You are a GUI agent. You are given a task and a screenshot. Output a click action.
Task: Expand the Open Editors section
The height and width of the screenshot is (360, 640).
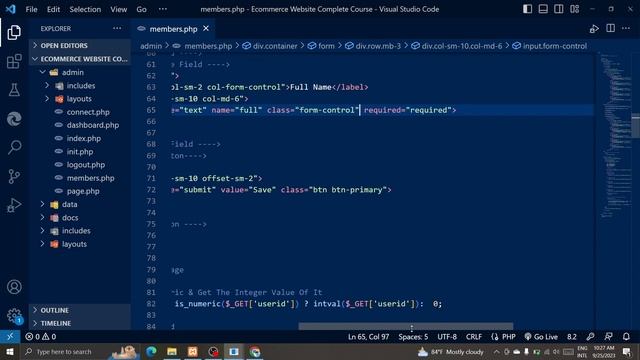(80, 45)
